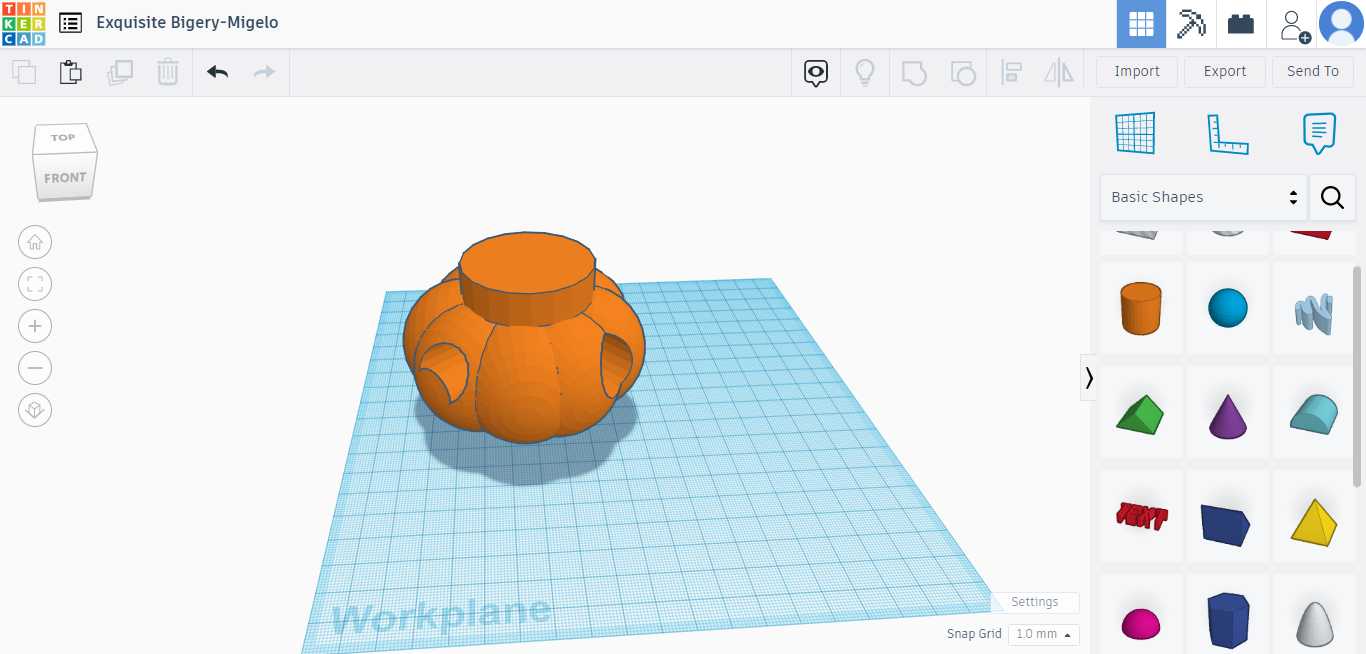1366x654 pixels.
Task: Click the zoom in button
Action: click(35, 326)
